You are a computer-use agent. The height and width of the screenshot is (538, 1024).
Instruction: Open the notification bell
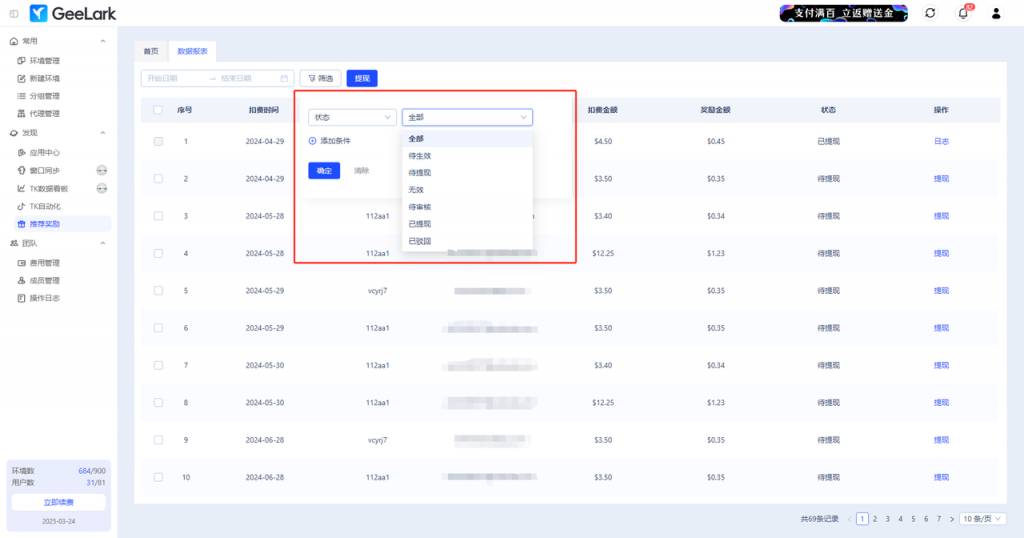(963, 13)
